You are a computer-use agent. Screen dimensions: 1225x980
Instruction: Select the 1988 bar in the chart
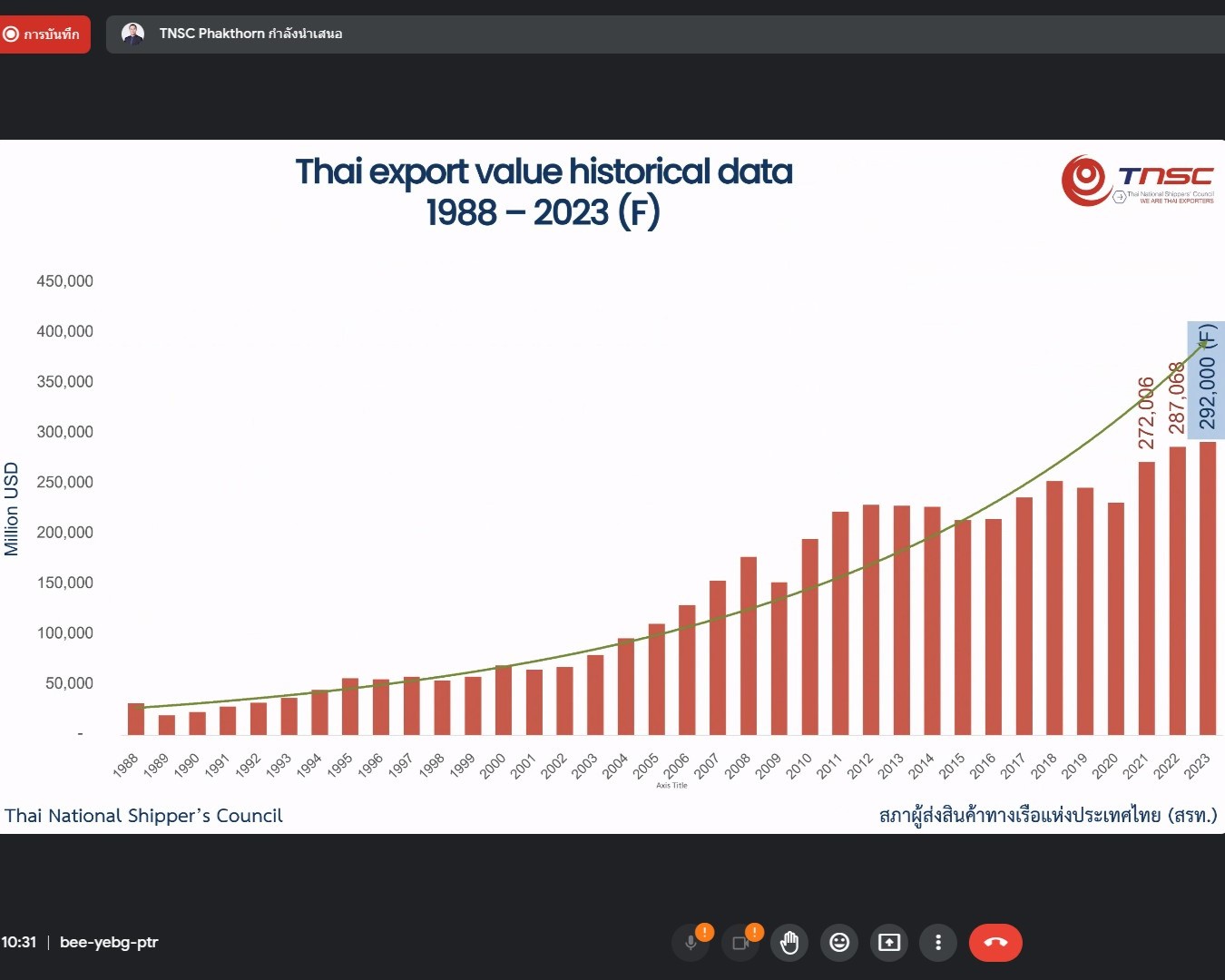tap(136, 719)
